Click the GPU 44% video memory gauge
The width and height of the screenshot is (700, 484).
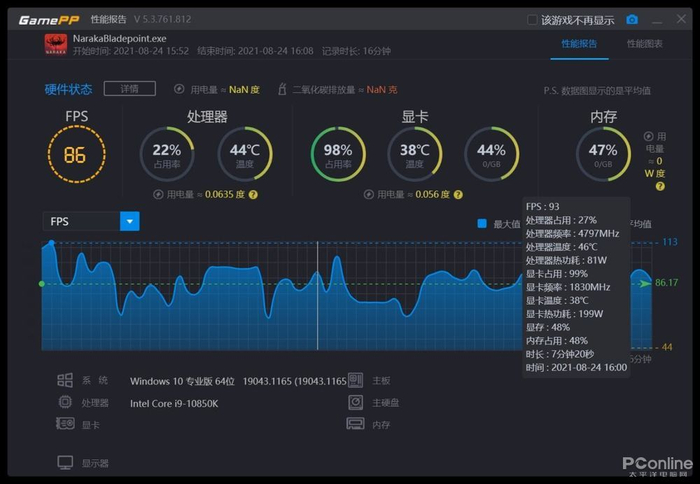(492, 154)
